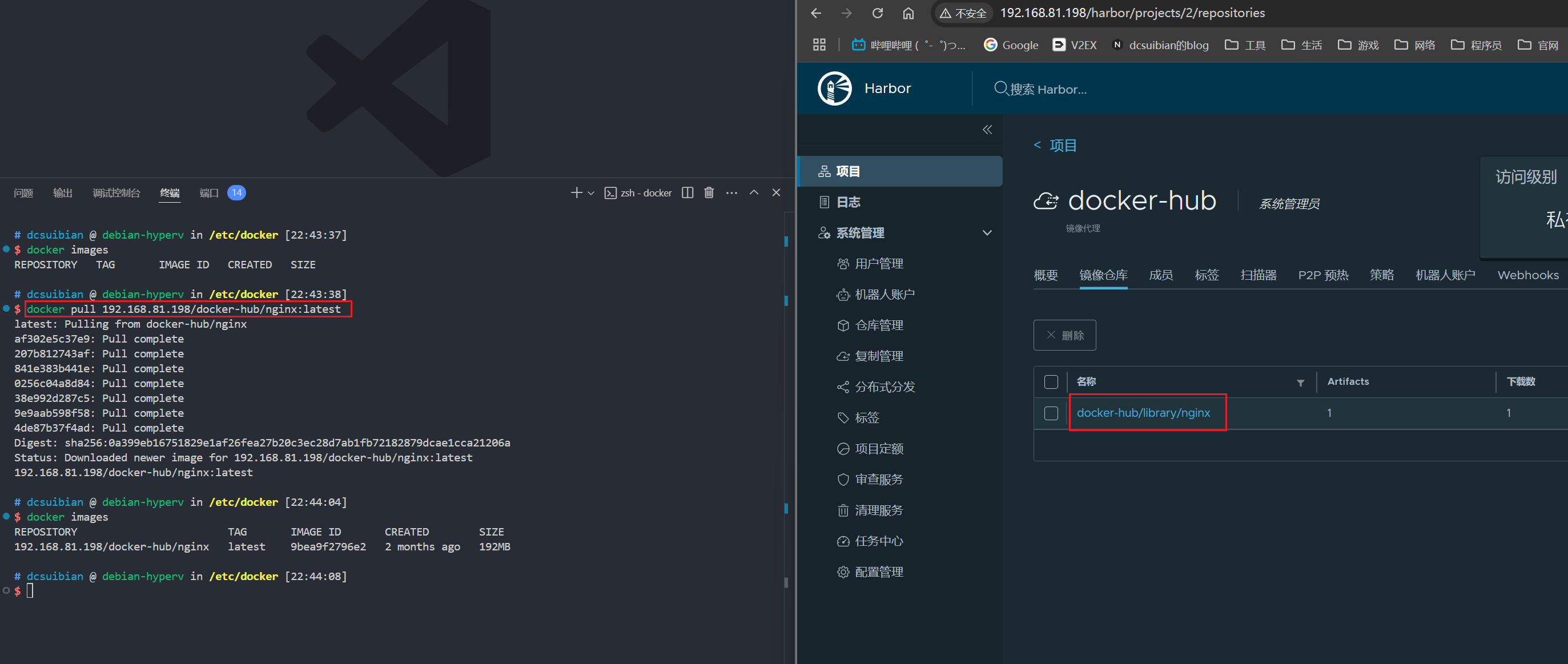The image size is (1568, 664).
Task: Kill terminal with trash icon
Action: click(x=709, y=193)
